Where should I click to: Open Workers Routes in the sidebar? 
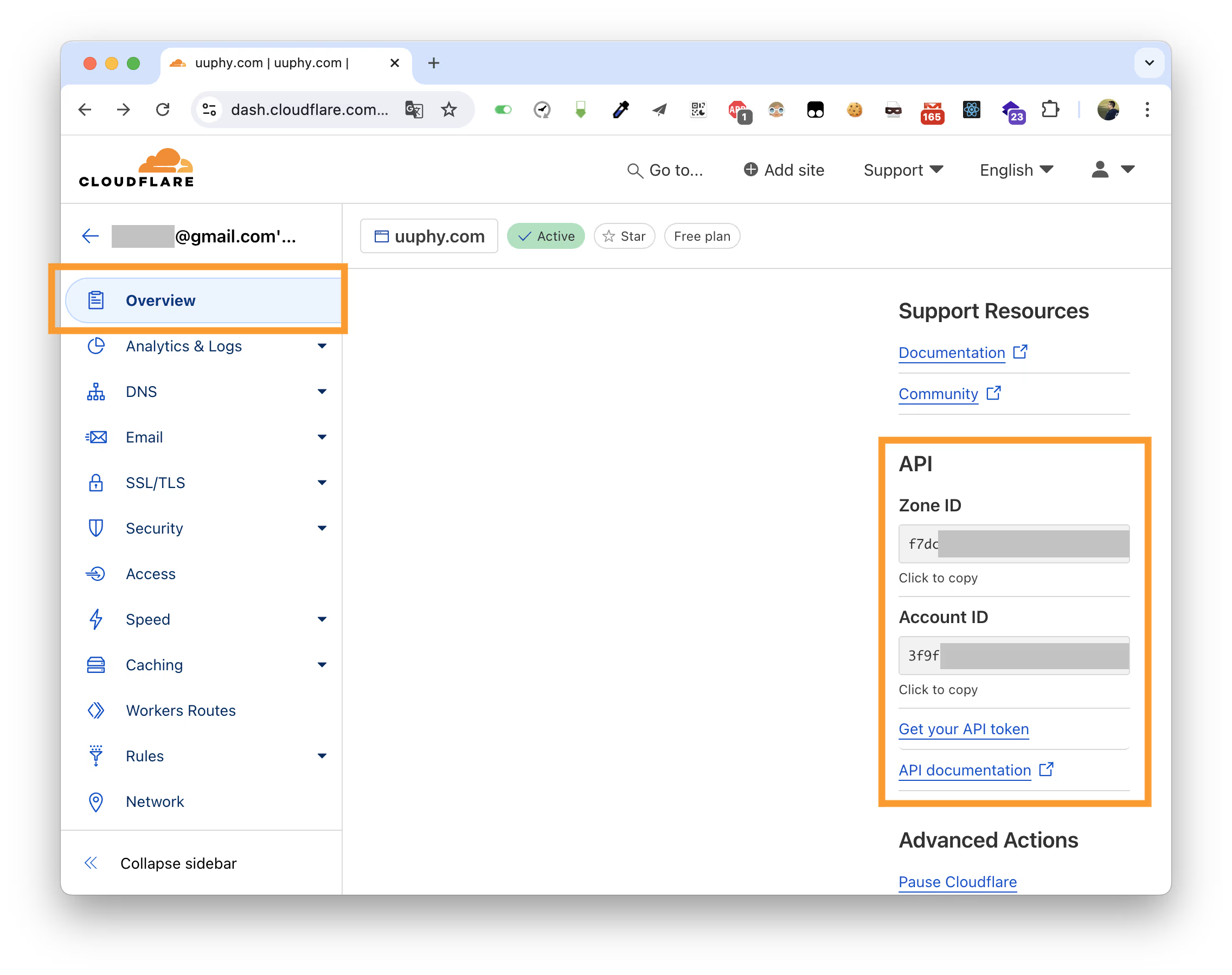point(181,711)
